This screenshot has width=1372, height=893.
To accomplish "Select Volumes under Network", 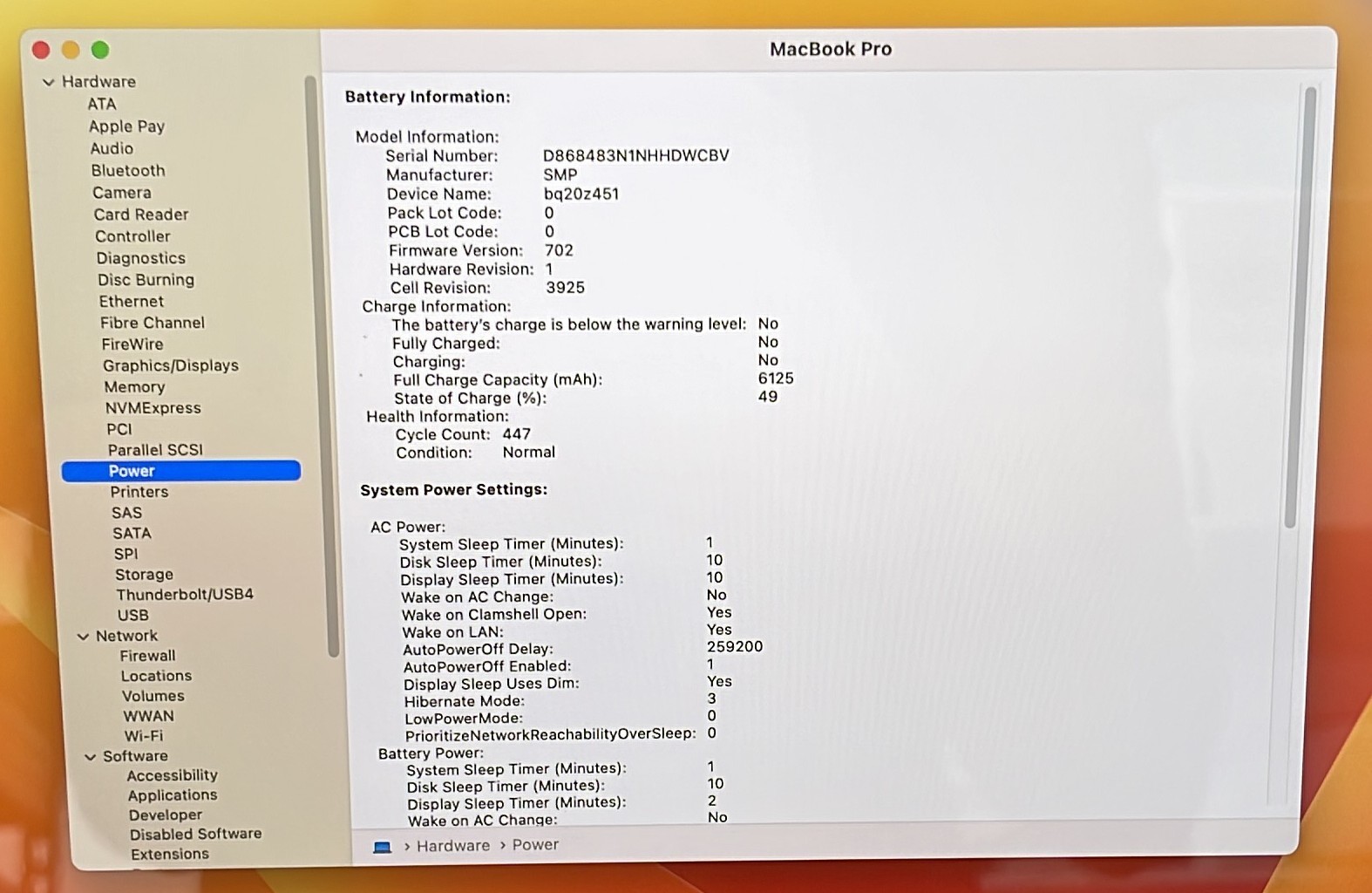I will pyautogui.click(x=153, y=696).
